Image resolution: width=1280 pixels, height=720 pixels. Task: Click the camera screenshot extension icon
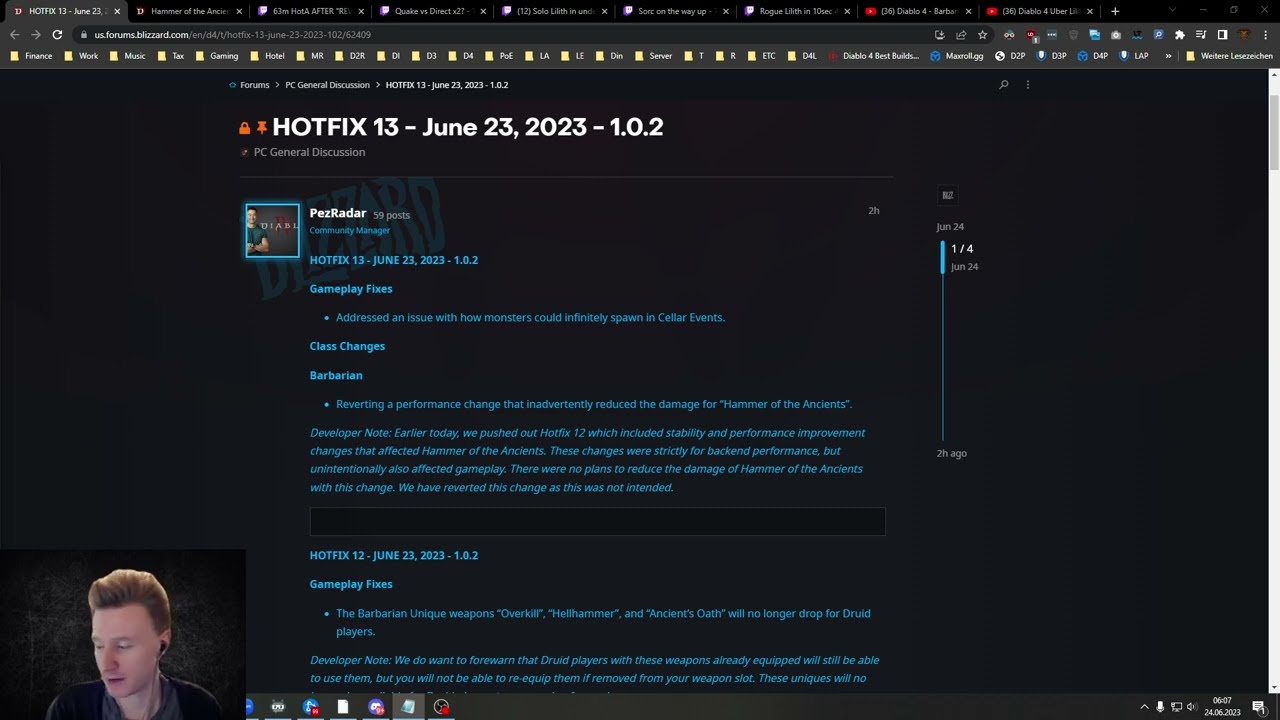(x=1116, y=35)
